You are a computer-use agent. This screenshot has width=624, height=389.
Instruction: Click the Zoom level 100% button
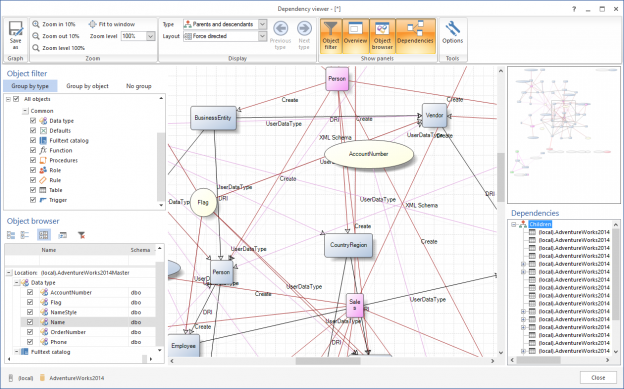(x=58, y=48)
